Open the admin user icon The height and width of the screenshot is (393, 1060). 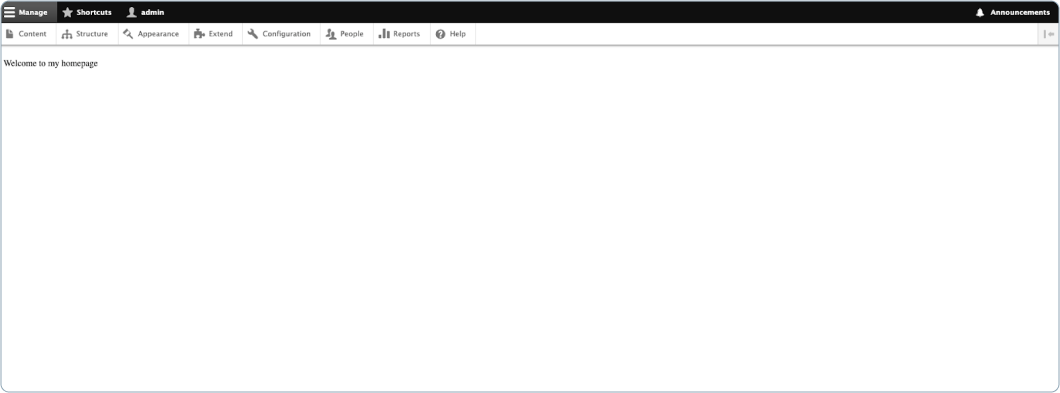pos(132,12)
